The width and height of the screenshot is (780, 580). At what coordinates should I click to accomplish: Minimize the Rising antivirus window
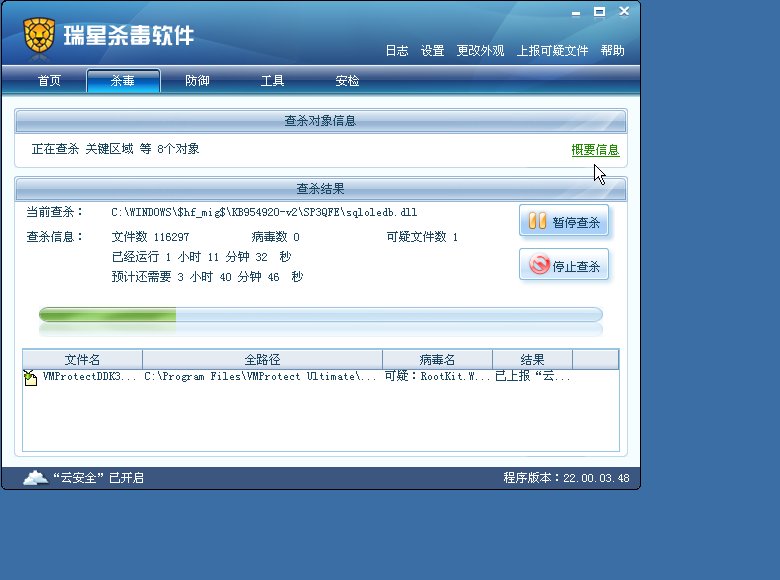[x=576, y=12]
